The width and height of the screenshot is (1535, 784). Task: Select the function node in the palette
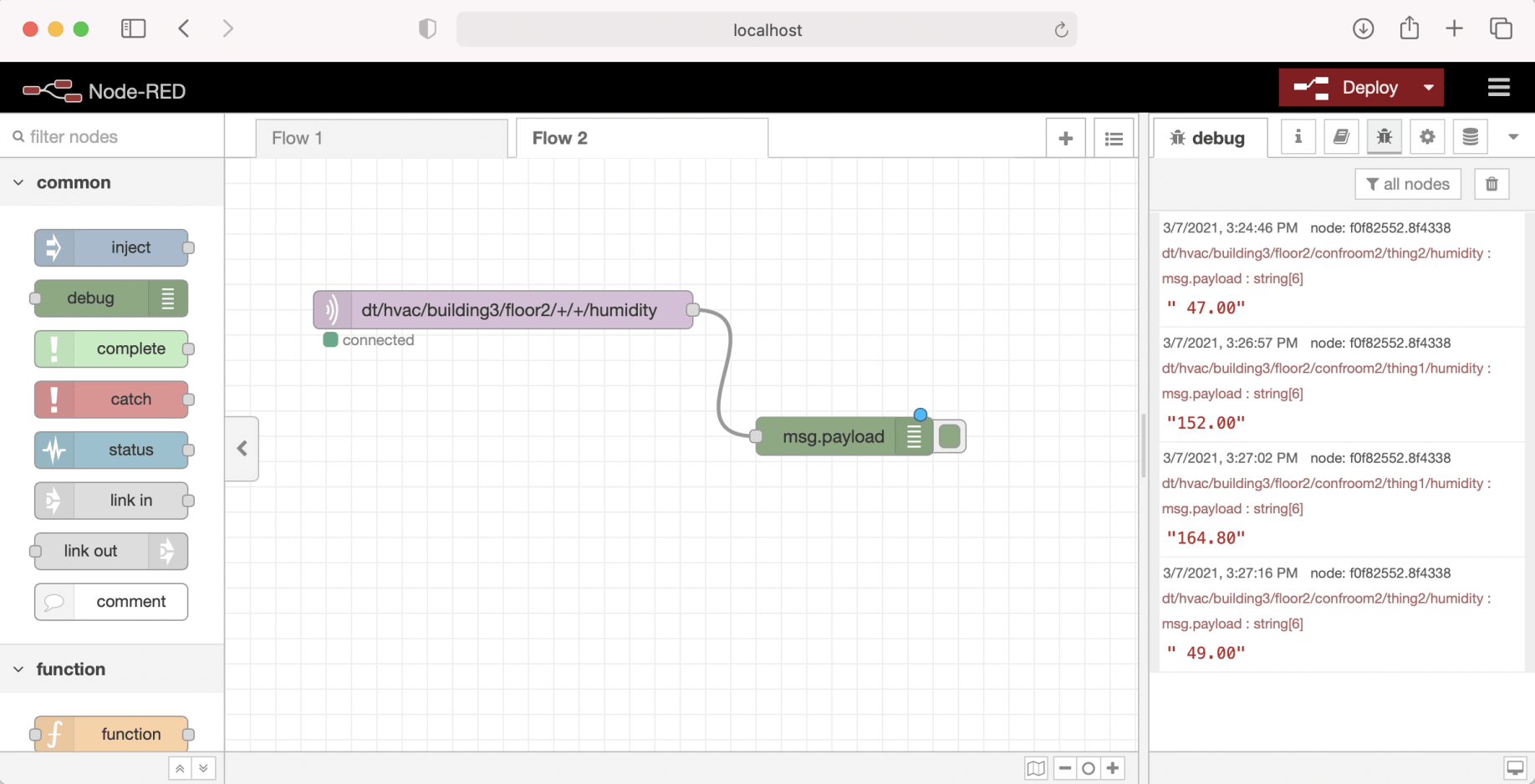111,734
